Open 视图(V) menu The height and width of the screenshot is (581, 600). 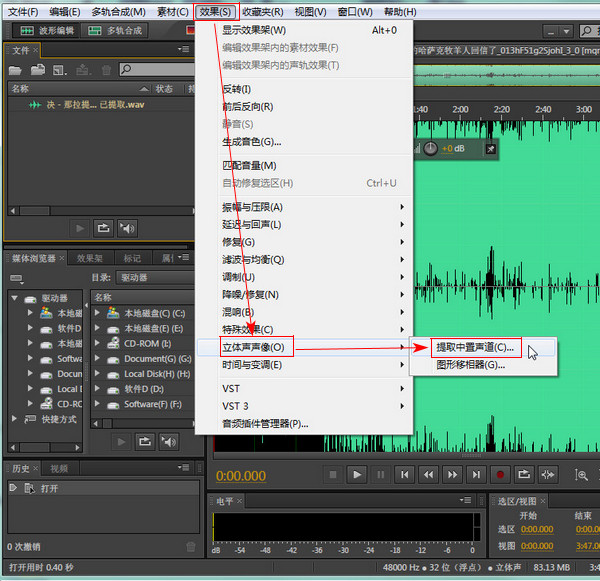[x=310, y=12]
